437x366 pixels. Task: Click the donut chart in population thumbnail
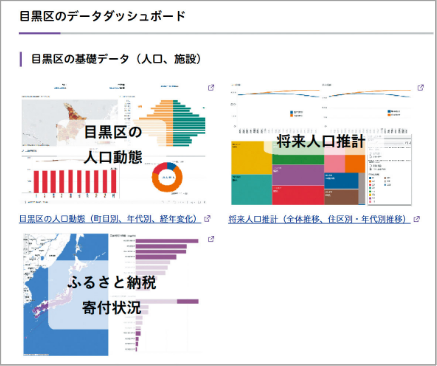(167, 177)
